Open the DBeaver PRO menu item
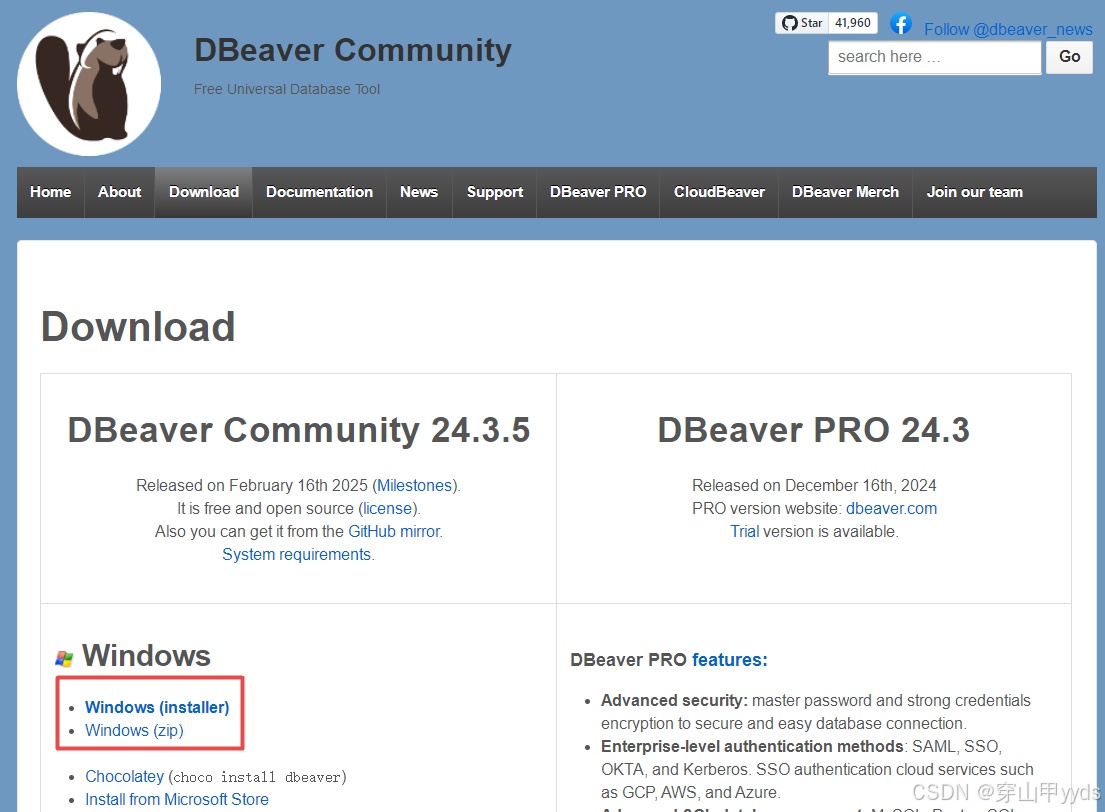The height and width of the screenshot is (812, 1105). pyautogui.click(x=598, y=192)
